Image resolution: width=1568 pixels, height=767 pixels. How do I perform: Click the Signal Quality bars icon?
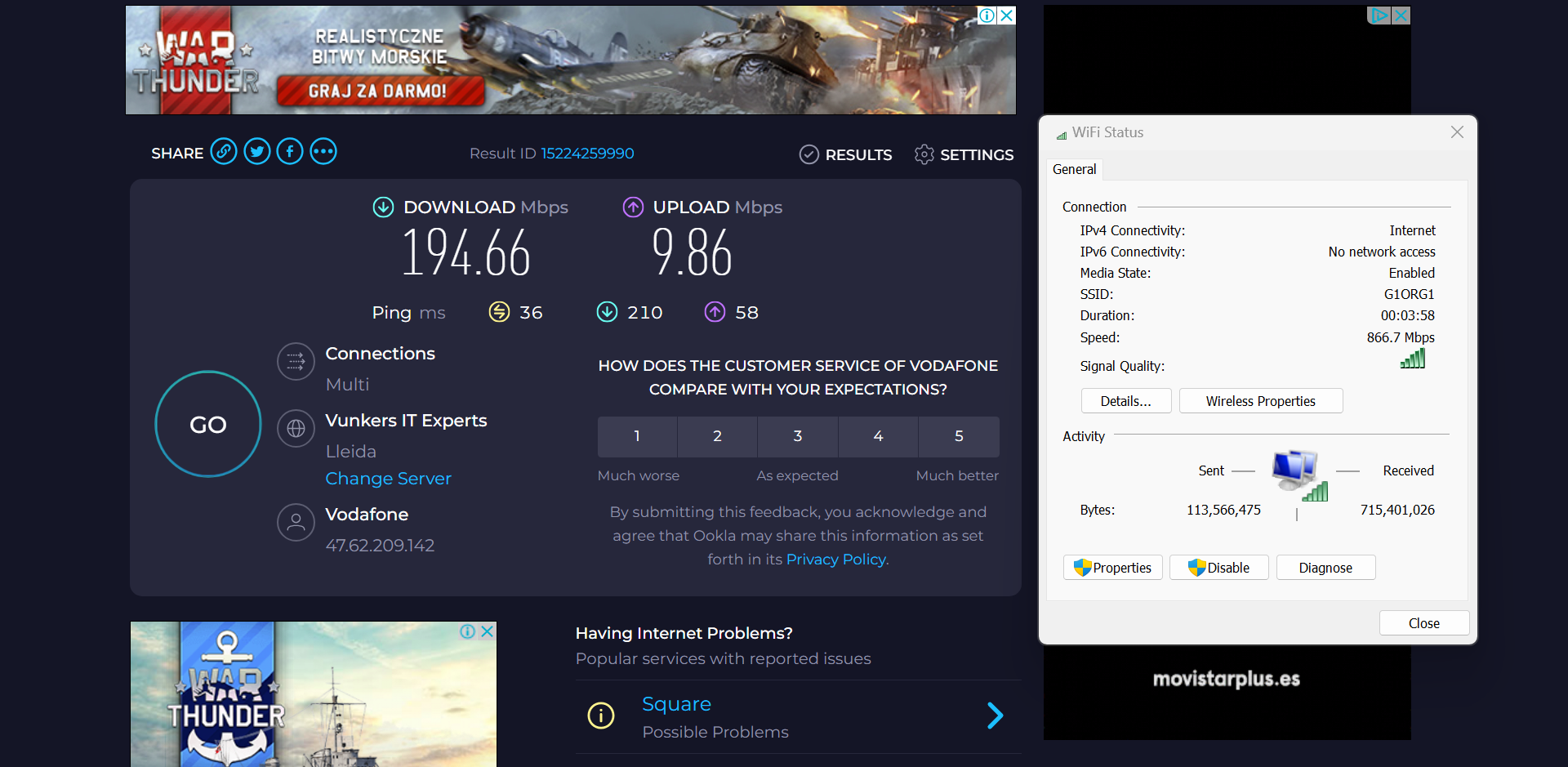[x=1413, y=358]
